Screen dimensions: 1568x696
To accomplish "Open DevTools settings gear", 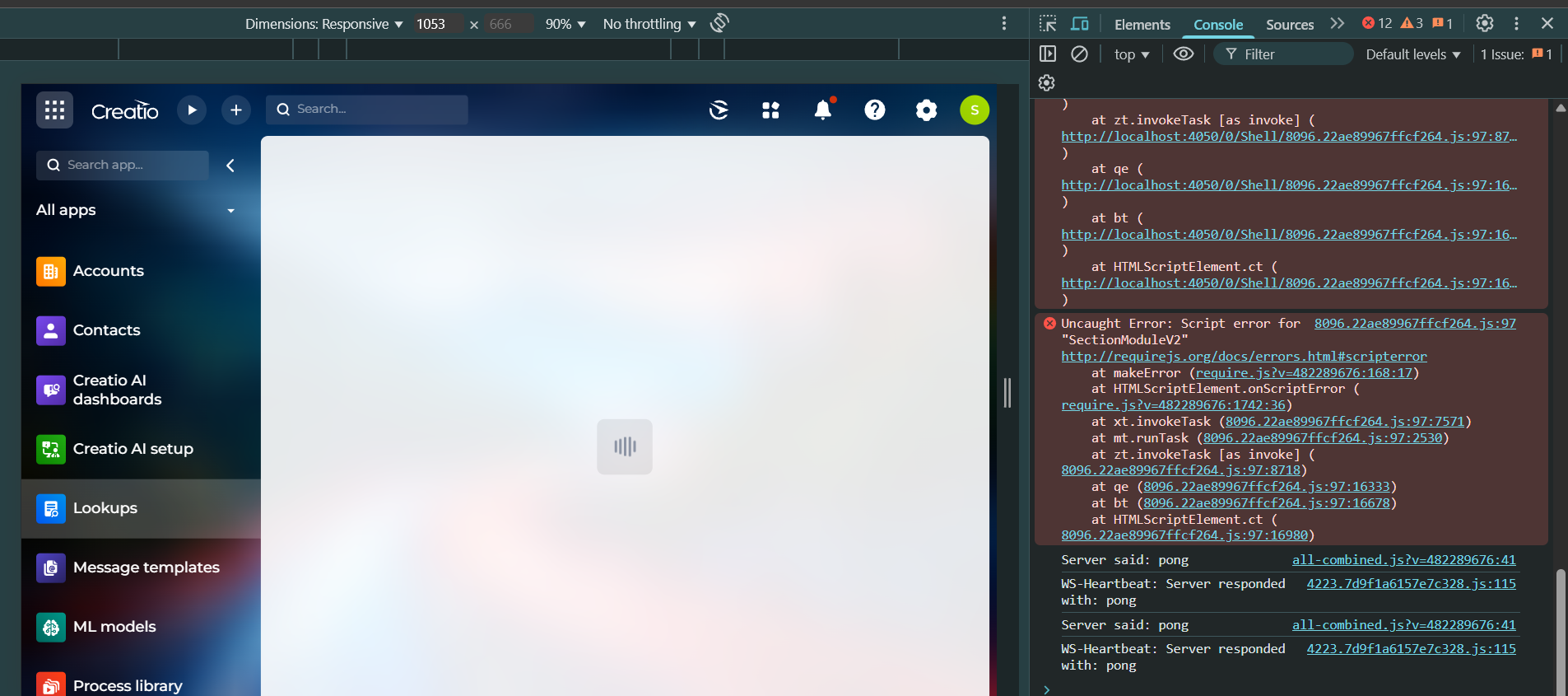I will (x=1485, y=23).
